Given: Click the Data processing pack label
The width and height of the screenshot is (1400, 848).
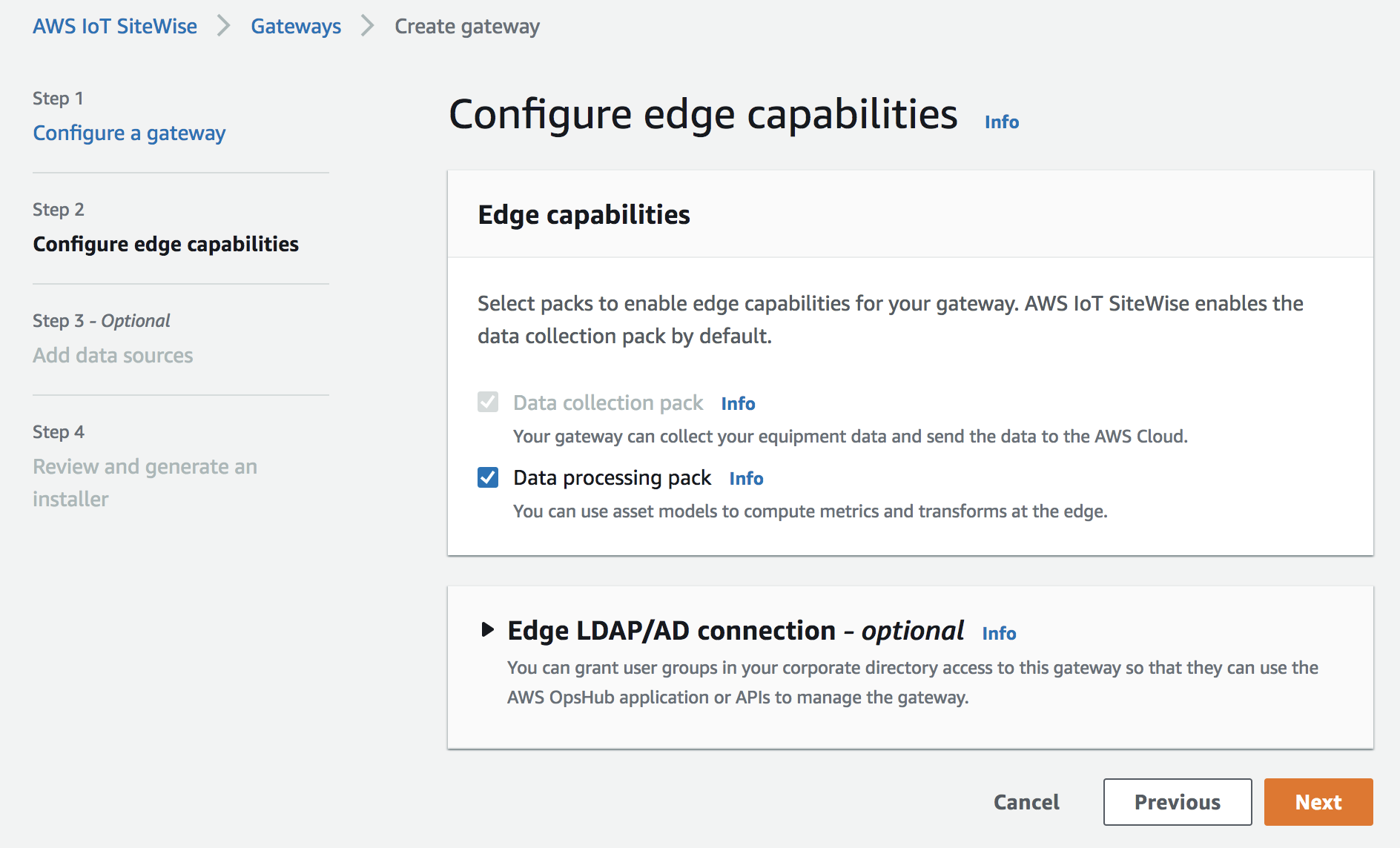Looking at the screenshot, I should [x=612, y=477].
